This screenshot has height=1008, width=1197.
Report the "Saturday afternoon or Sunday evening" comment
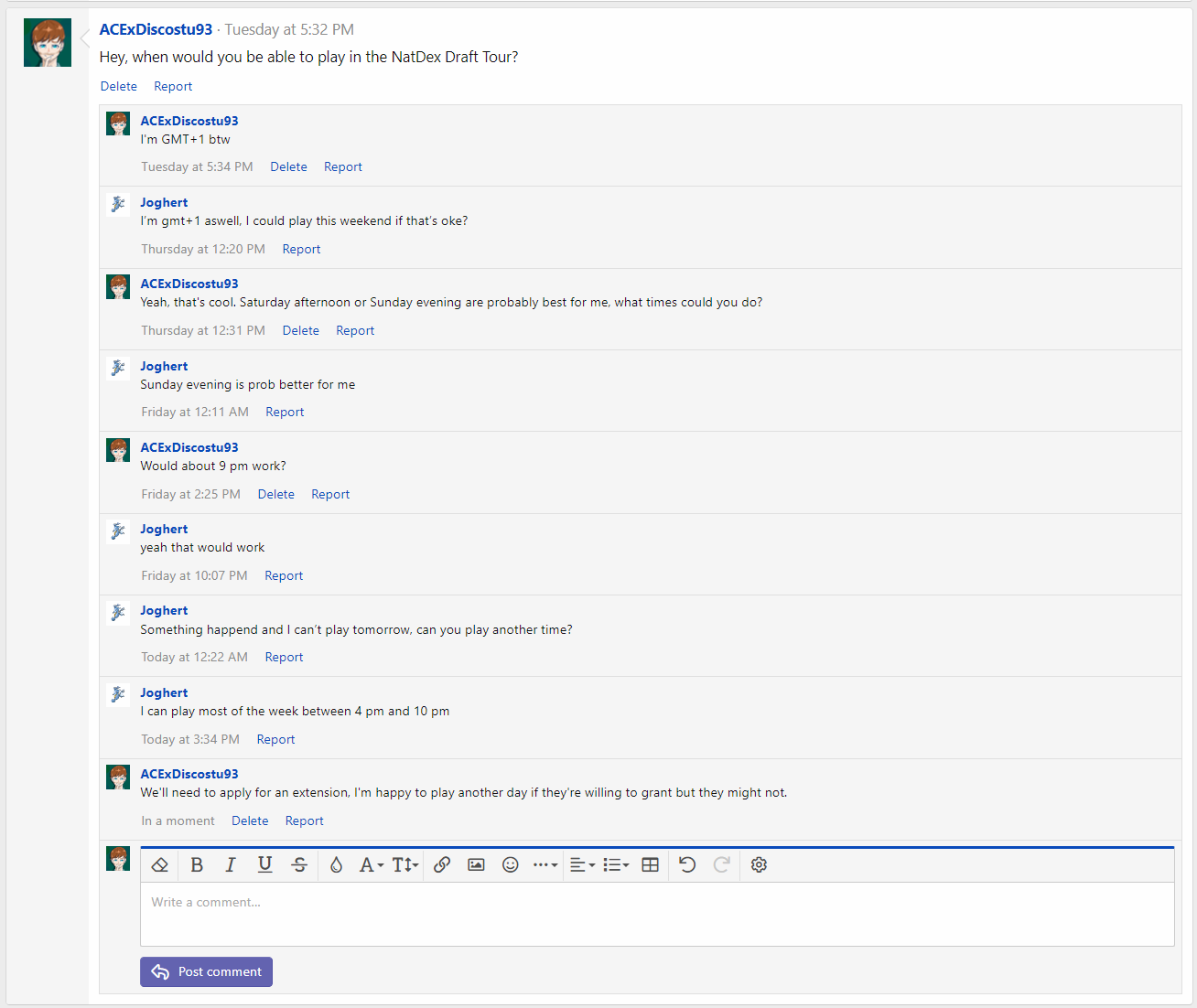point(355,331)
